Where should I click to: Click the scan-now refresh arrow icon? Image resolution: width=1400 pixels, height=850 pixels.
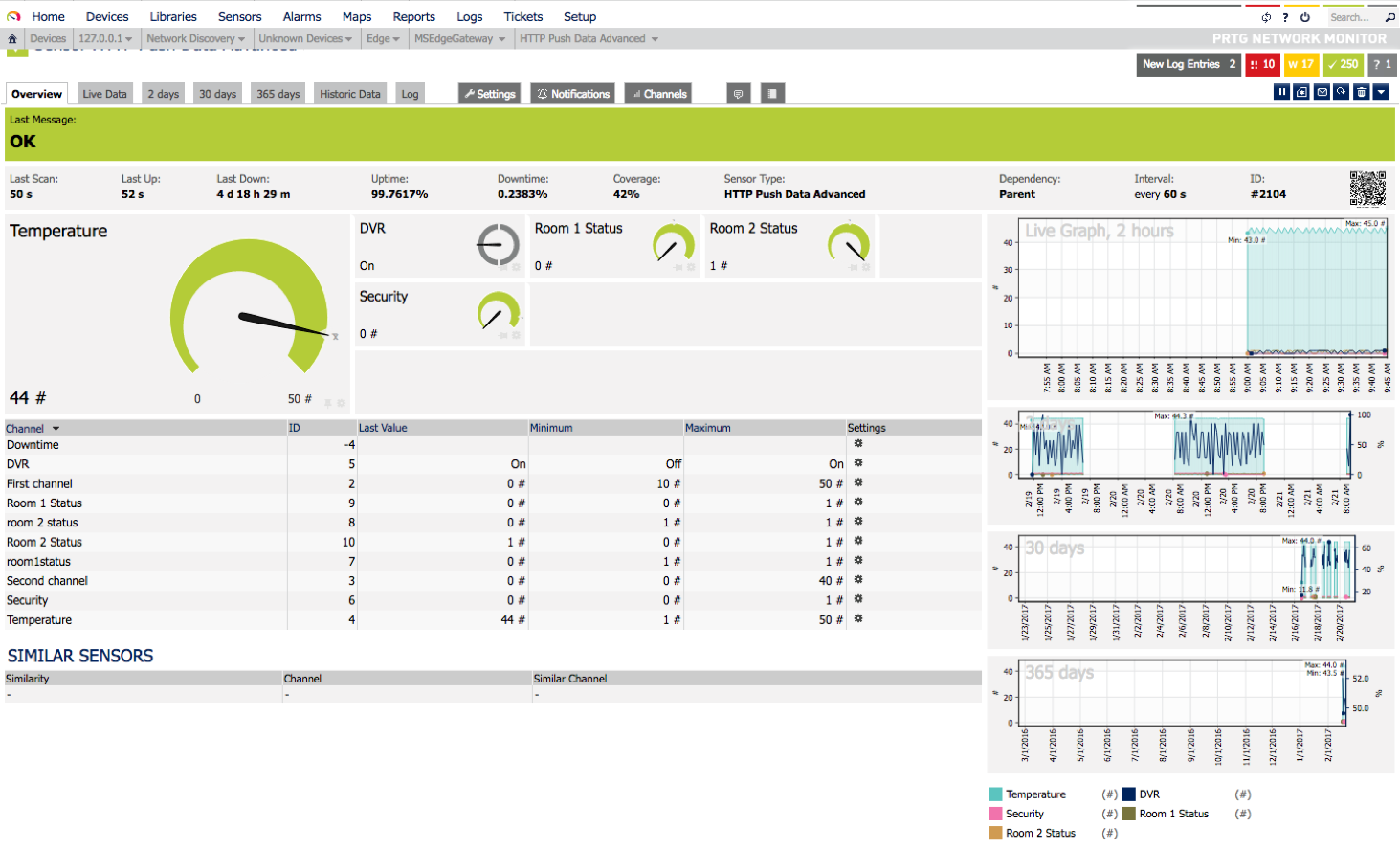[1342, 92]
